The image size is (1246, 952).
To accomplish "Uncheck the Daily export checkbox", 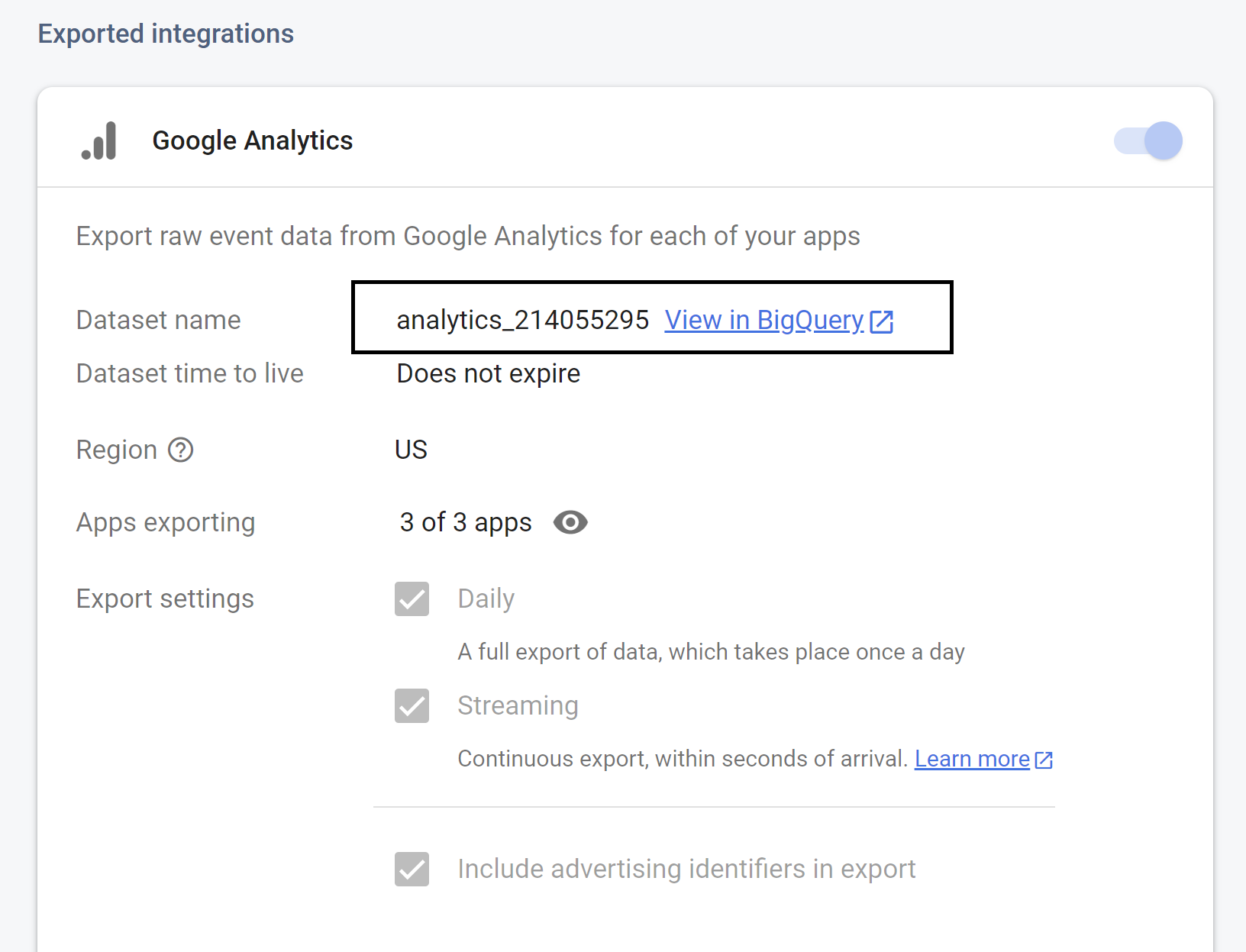I will coord(412,599).
